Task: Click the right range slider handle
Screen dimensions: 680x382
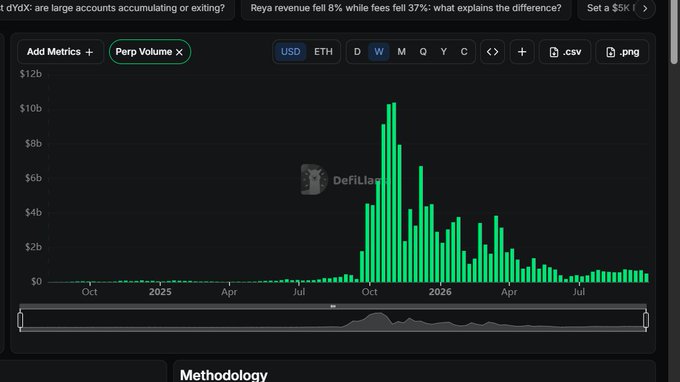Action: click(646, 320)
